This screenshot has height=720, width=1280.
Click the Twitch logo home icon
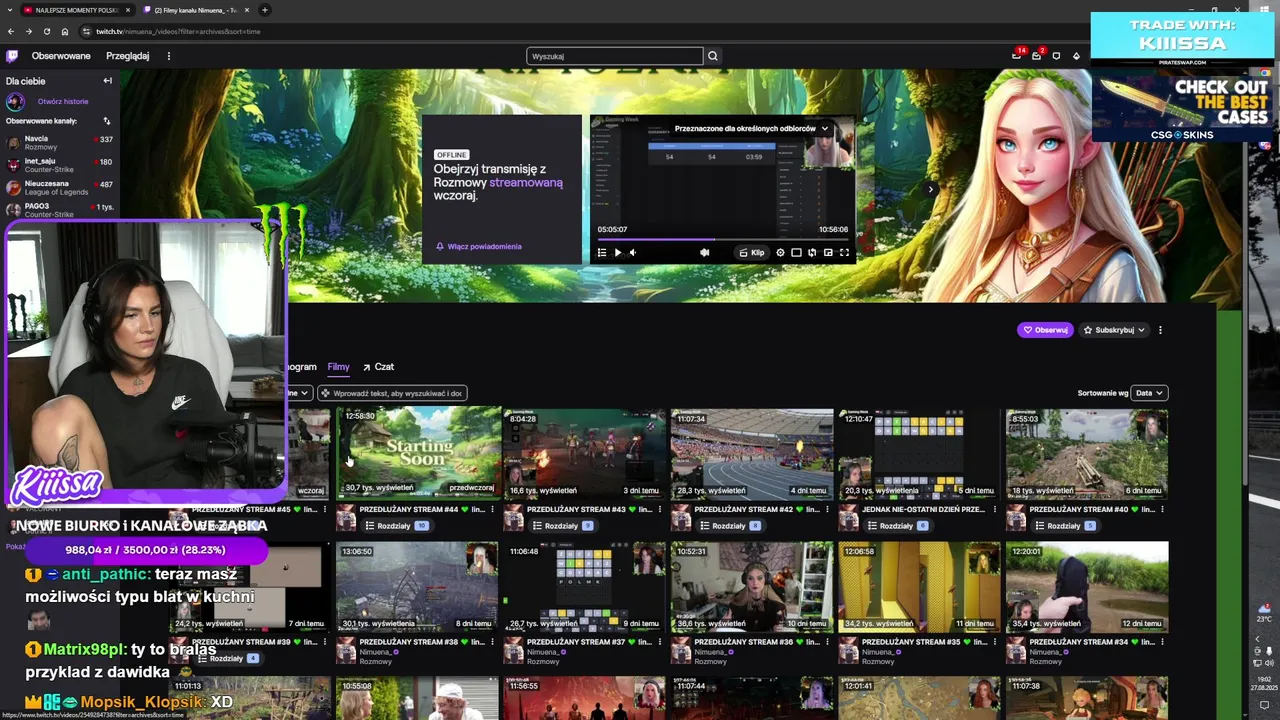[12, 56]
